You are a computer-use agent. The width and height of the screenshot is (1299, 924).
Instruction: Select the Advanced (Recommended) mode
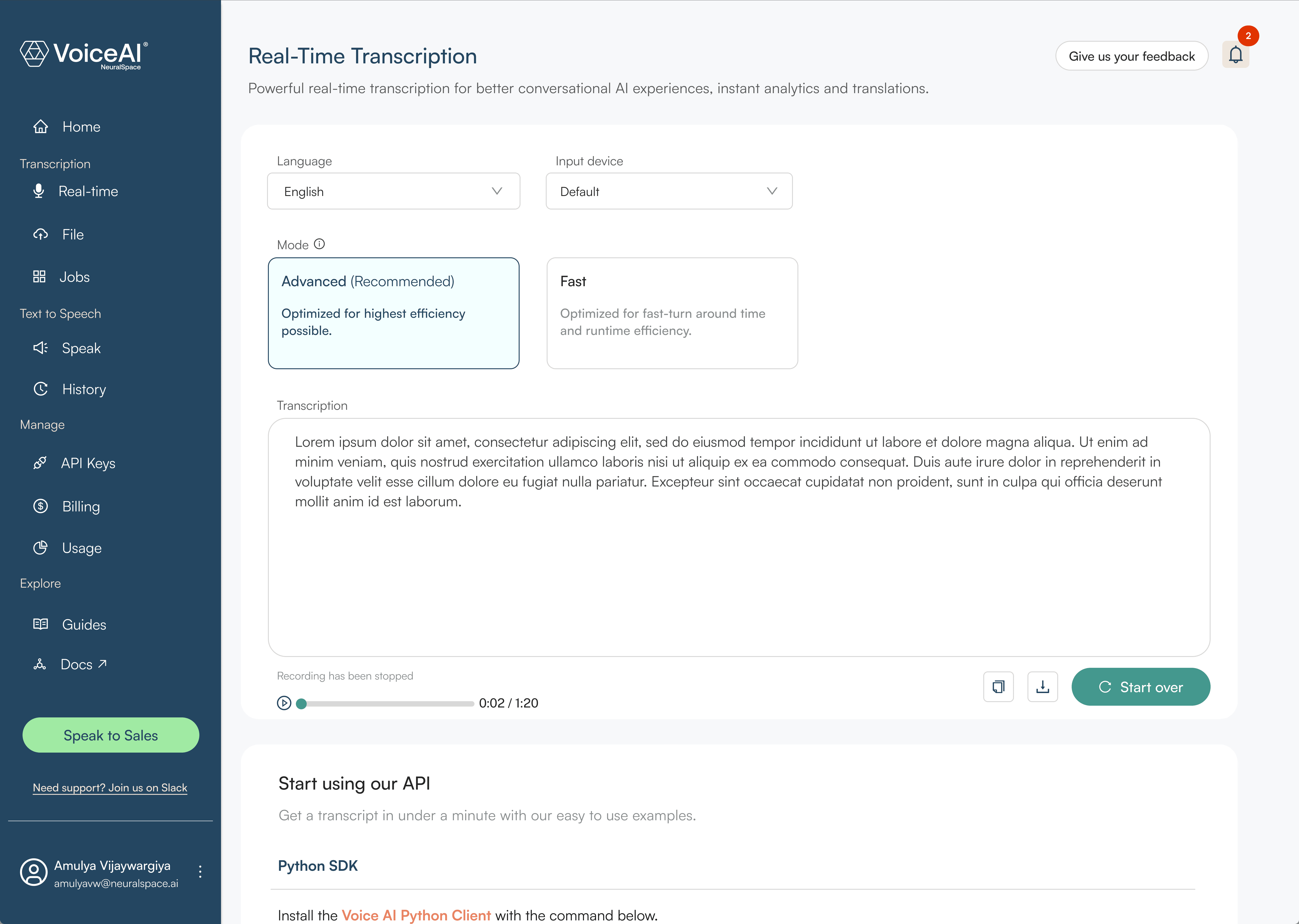[393, 313]
